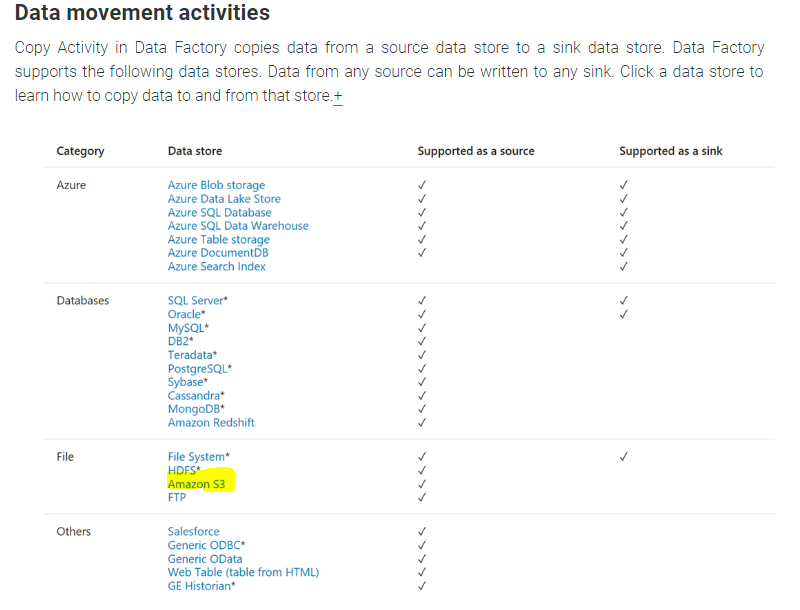Click the source checkmark for Azure Blob storage
The image size is (800, 610).
(422, 185)
